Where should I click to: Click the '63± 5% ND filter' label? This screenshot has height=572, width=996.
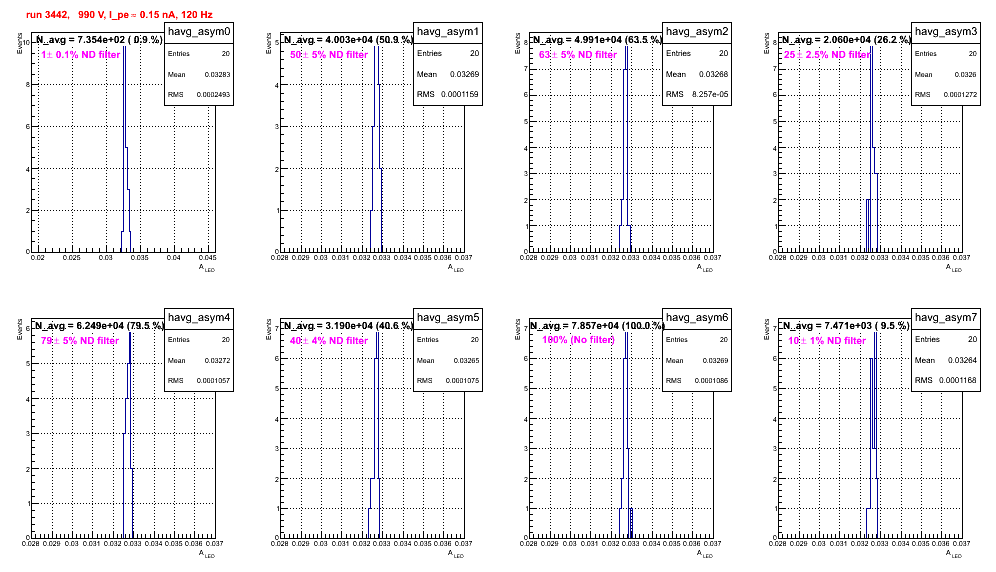pos(578,55)
